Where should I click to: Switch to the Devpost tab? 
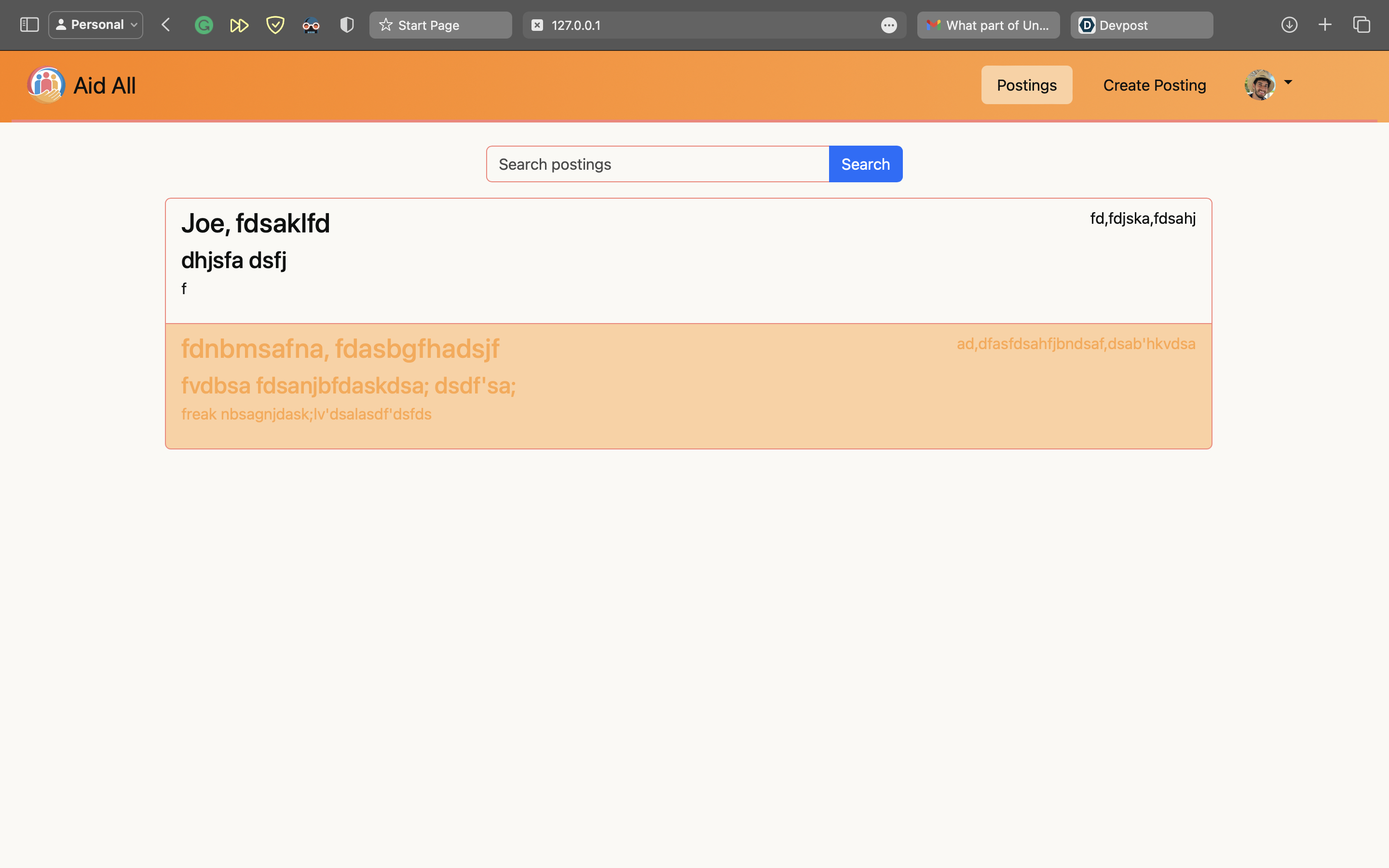tap(1141, 25)
